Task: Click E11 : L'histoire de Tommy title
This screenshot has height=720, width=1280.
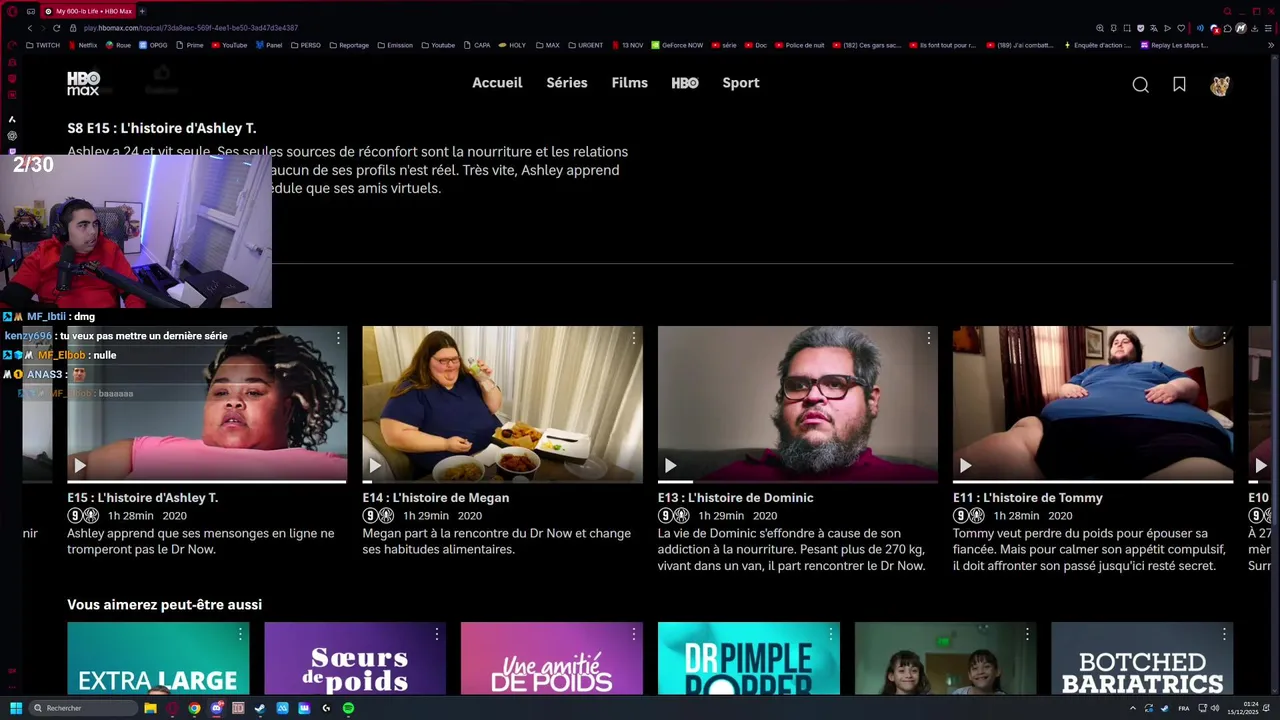Action: coord(1027,498)
